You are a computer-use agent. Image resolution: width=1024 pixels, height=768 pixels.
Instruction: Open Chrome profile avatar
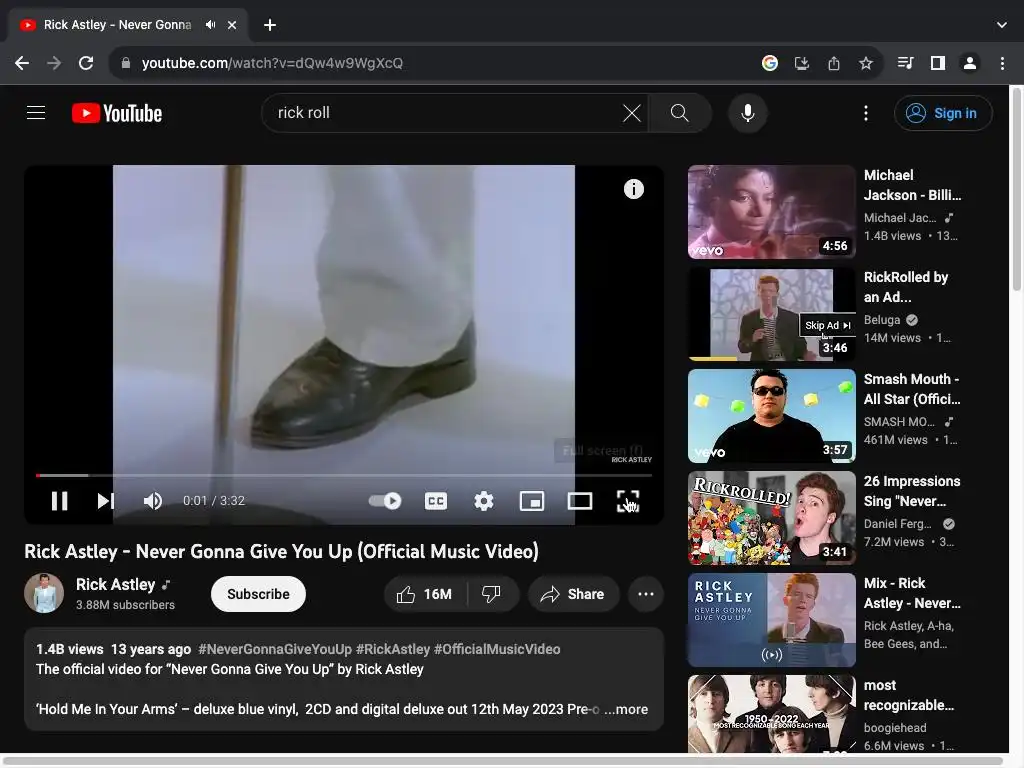(x=970, y=63)
